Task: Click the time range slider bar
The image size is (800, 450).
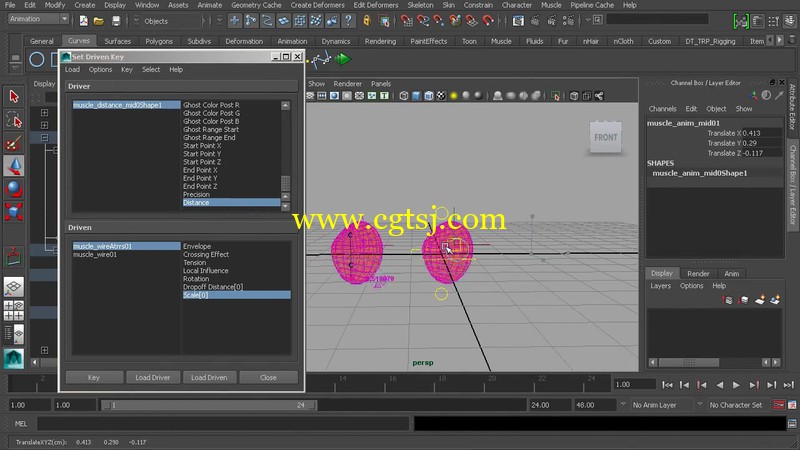Action: [x=208, y=405]
